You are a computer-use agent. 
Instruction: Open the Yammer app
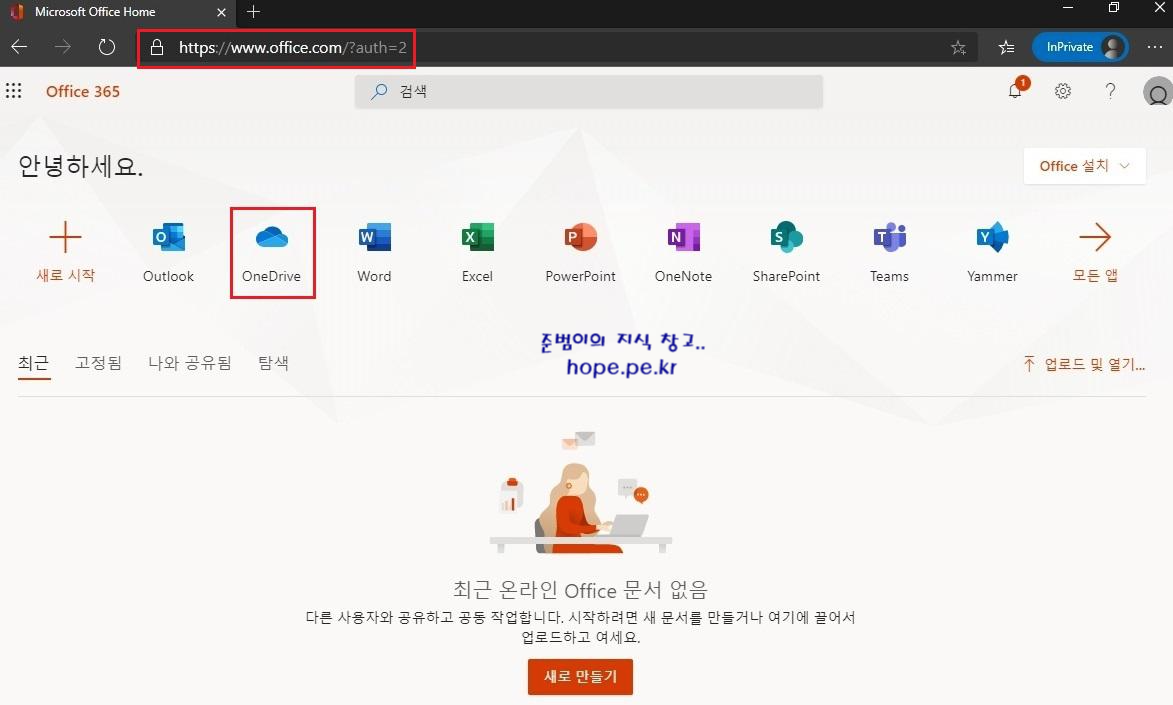[x=992, y=252]
